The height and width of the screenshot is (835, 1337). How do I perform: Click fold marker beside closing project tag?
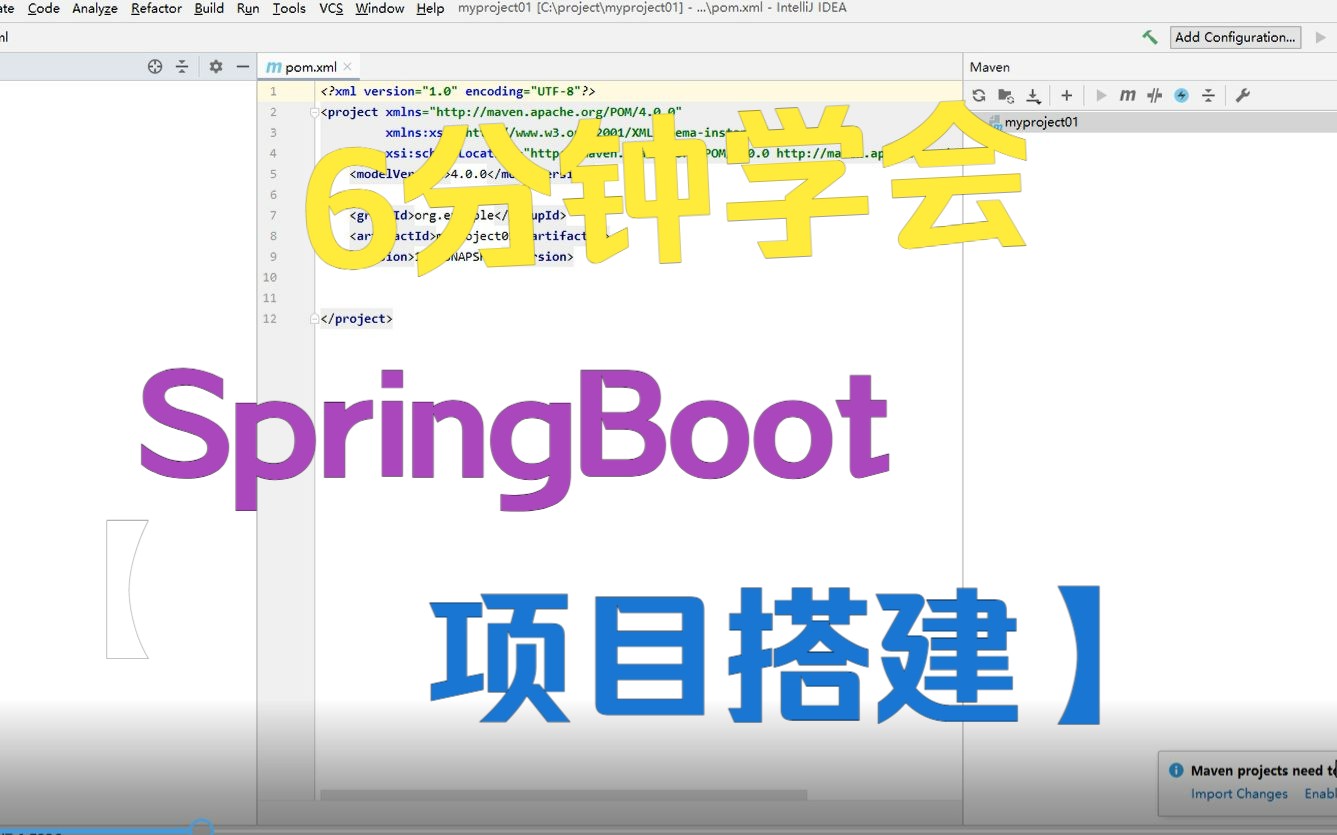tap(314, 319)
